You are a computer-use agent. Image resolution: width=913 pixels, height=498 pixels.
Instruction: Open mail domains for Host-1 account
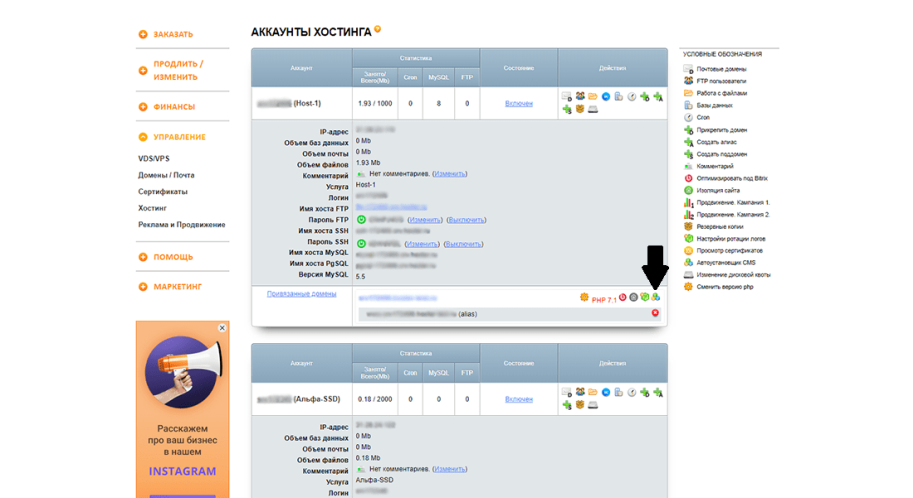tap(567, 97)
